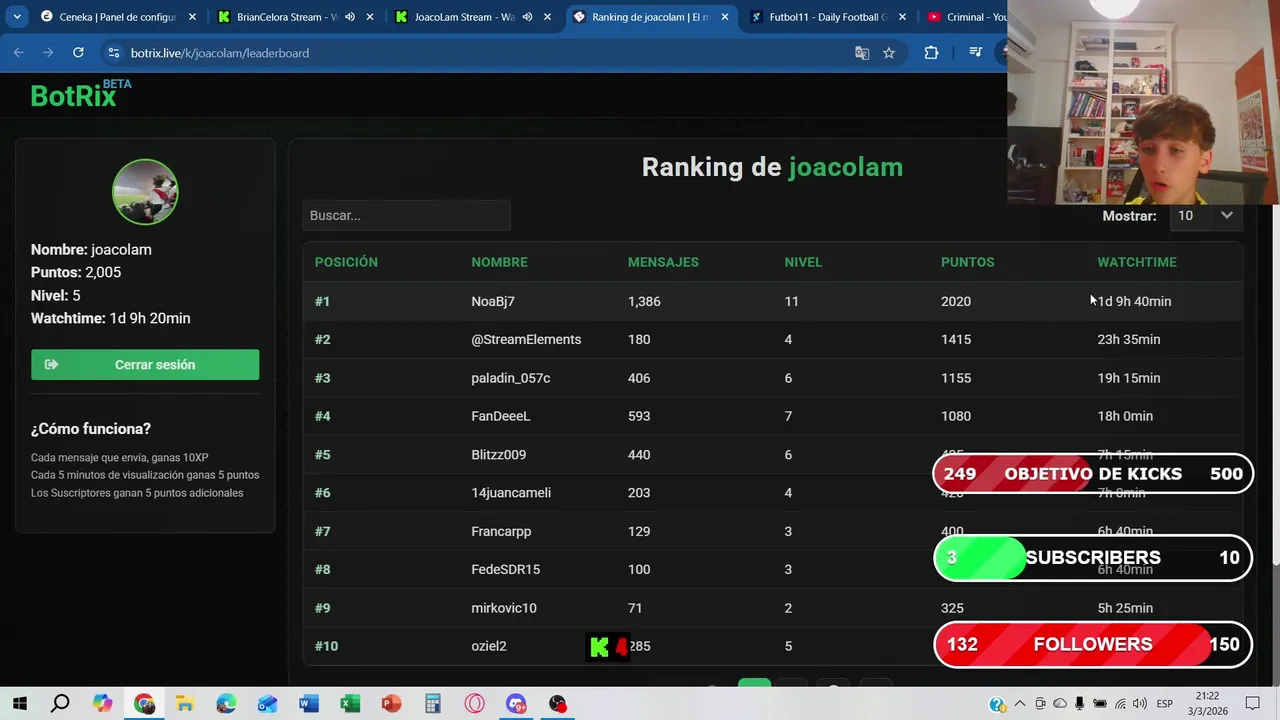This screenshot has height=720, width=1280.
Task: Sort by the PUNTOS column header
Action: click(x=967, y=262)
